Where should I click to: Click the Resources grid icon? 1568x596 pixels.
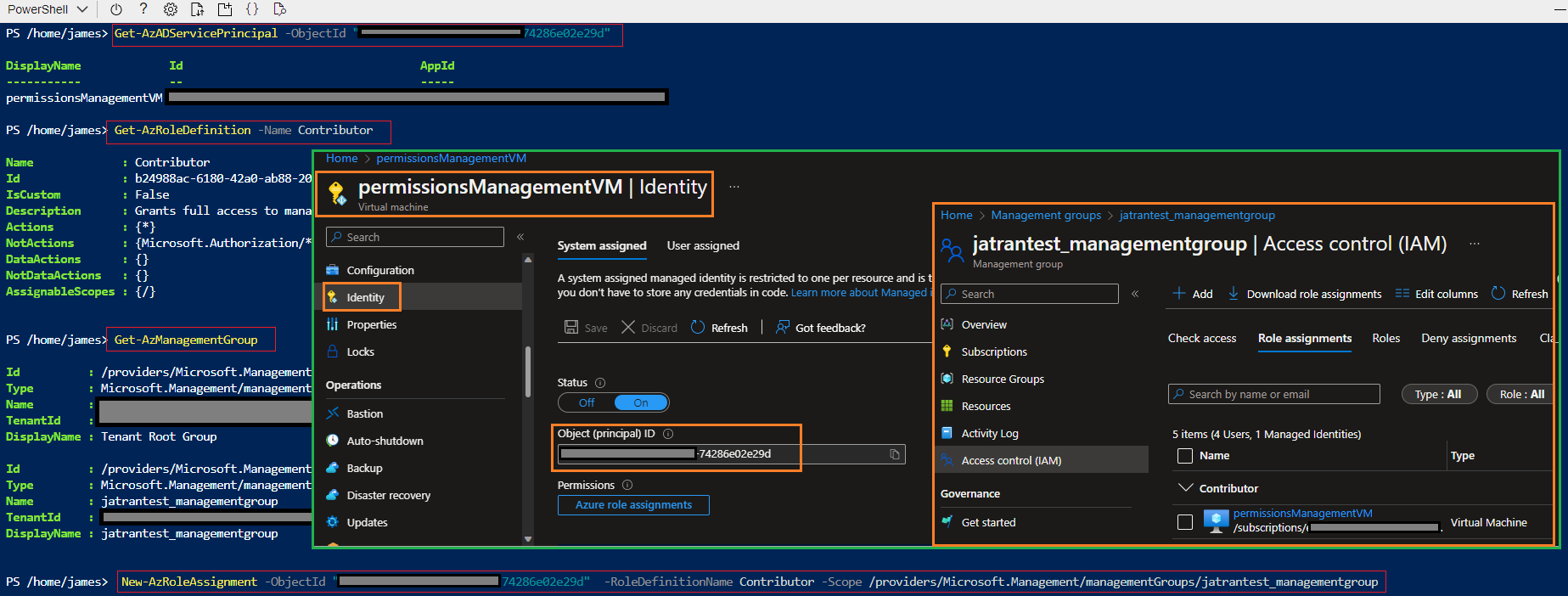tap(947, 406)
